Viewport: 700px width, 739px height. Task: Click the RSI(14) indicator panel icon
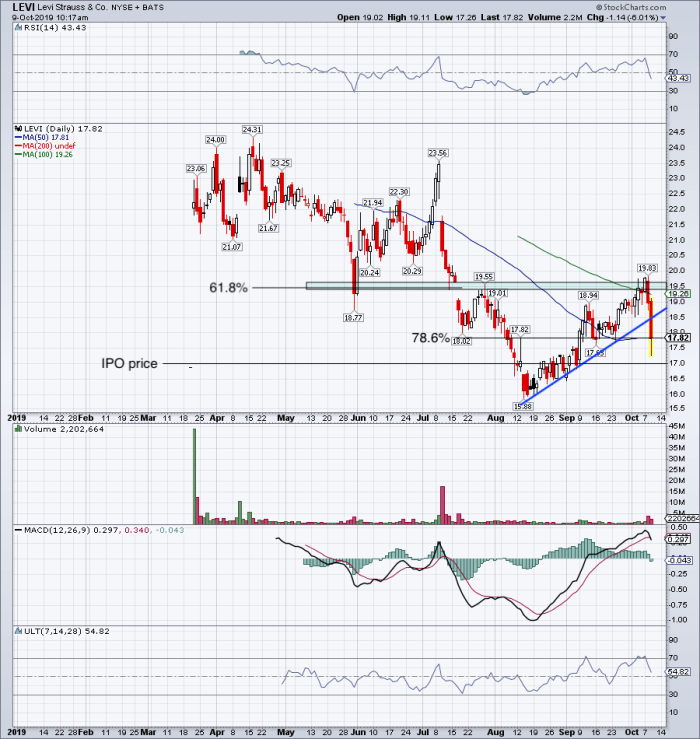tap(18, 28)
